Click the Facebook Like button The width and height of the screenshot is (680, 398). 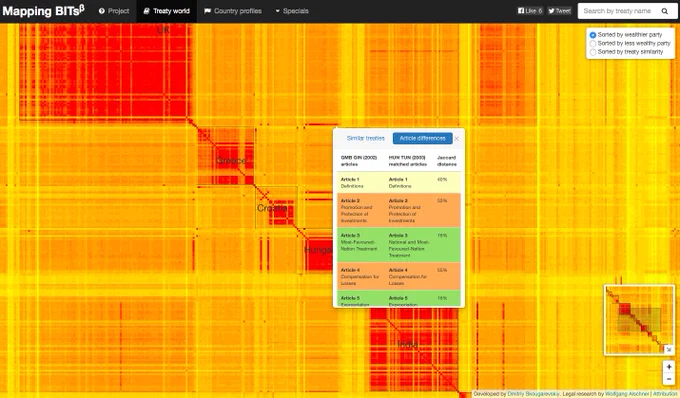click(530, 11)
